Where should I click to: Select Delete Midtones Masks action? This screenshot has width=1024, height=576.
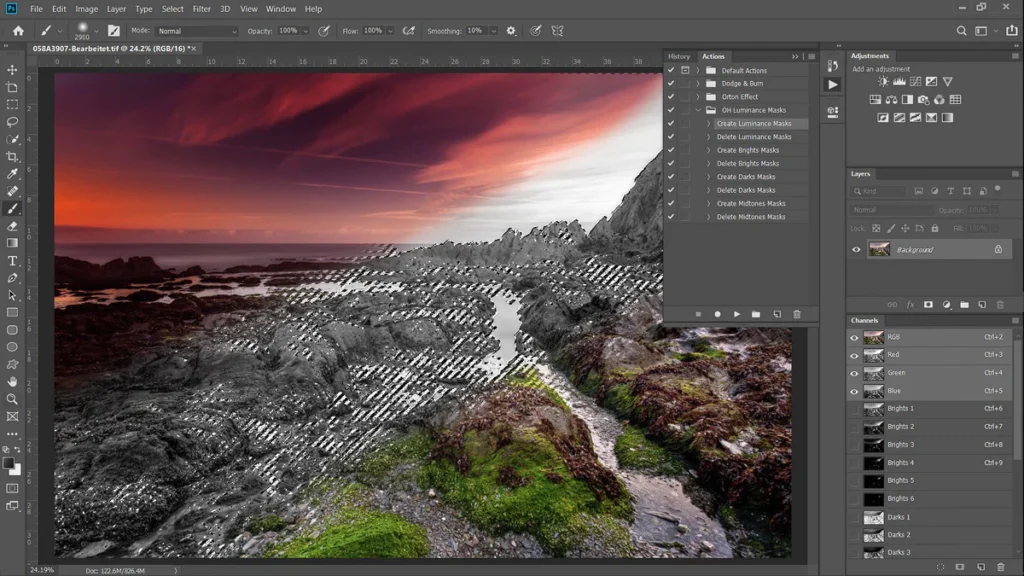coord(751,217)
